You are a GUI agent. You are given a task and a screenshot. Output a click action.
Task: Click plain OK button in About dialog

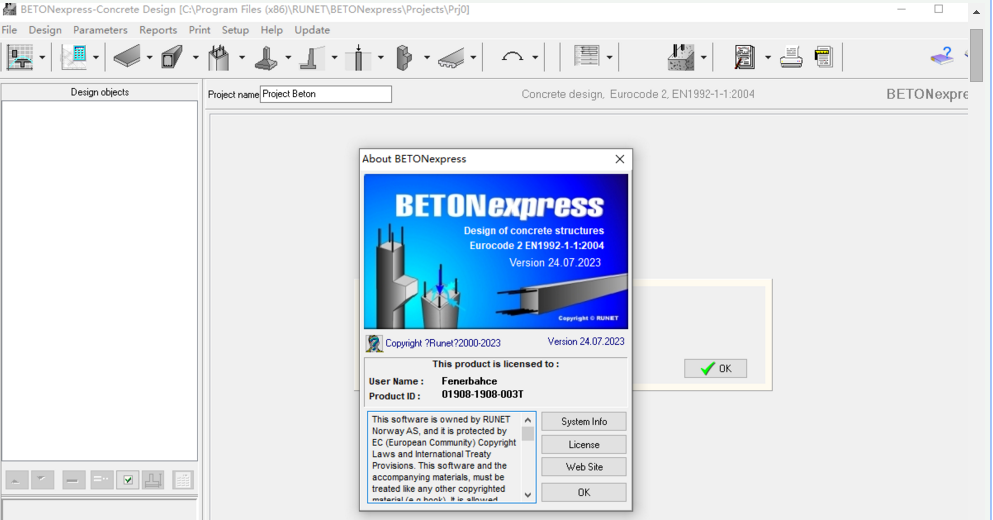[584, 492]
